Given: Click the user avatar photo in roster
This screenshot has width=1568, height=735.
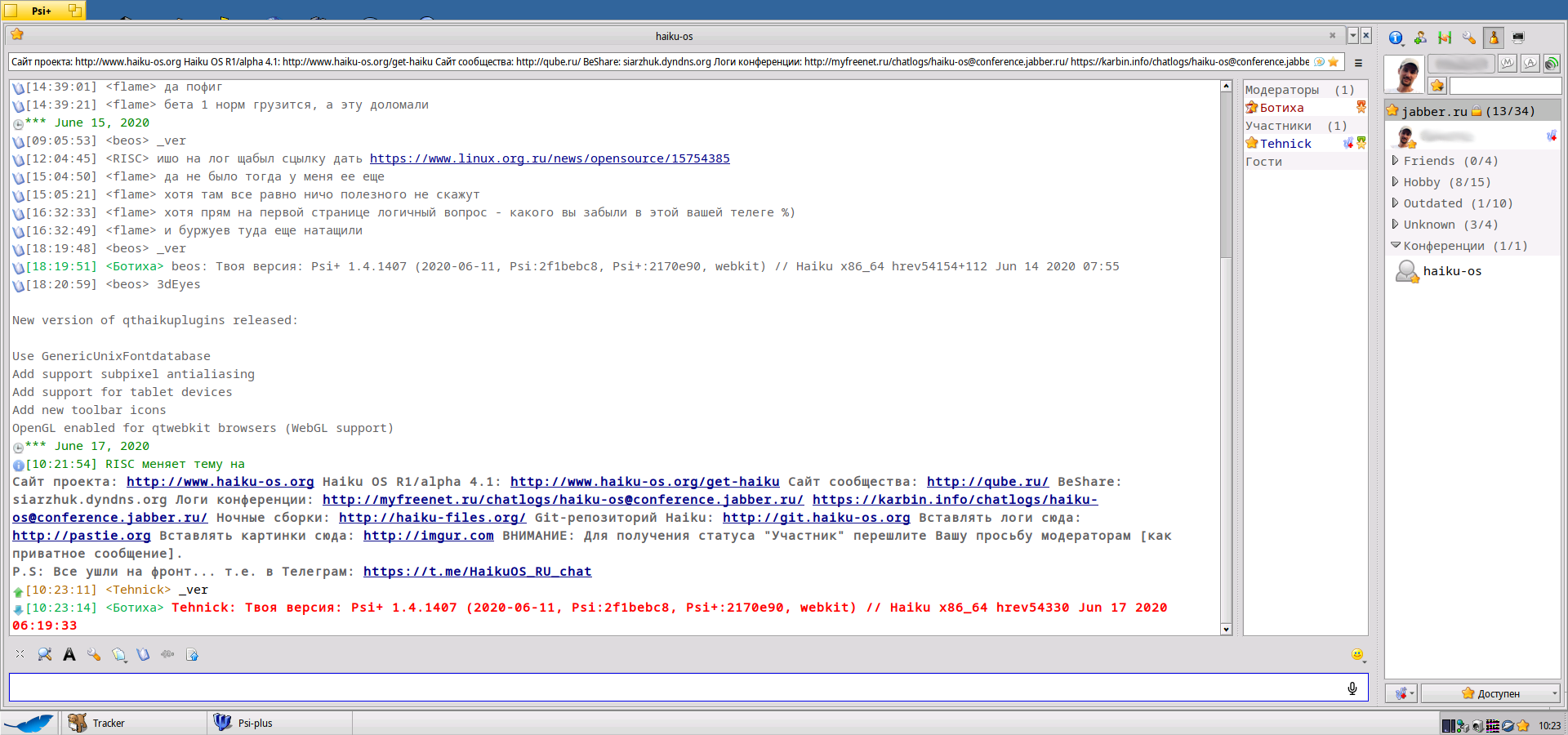Looking at the screenshot, I should pos(1405,75).
